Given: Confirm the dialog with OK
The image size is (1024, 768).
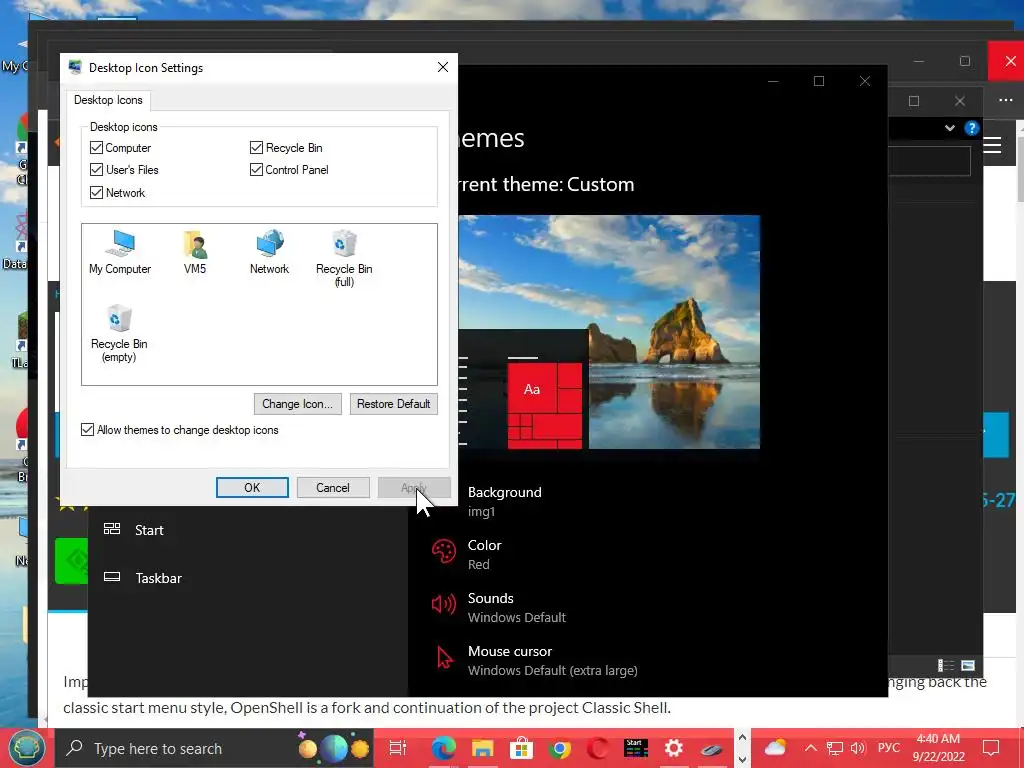Looking at the screenshot, I should 252,488.
